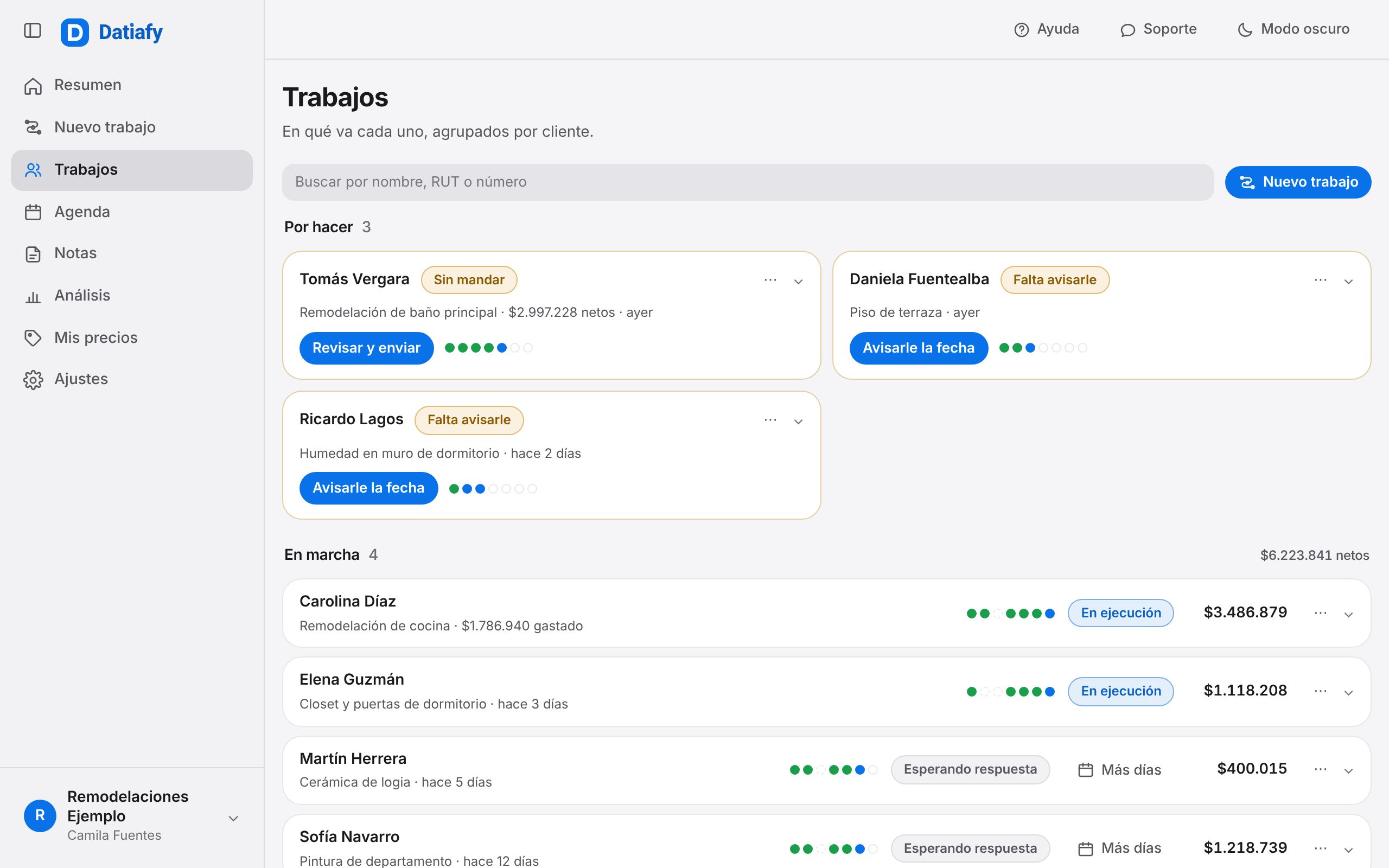1389x868 pixels.
Task: Click Falta avisarle badge on Daniela Fuentealba
Action: [x=1054, y=280]
